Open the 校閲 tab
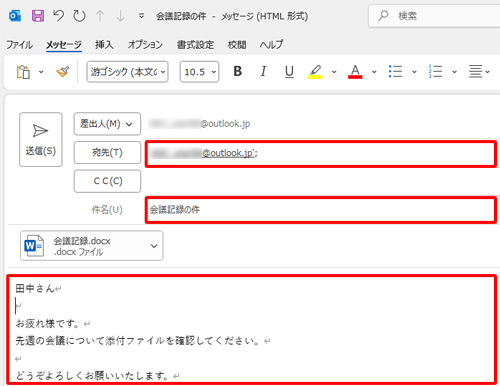 point(237,45)
